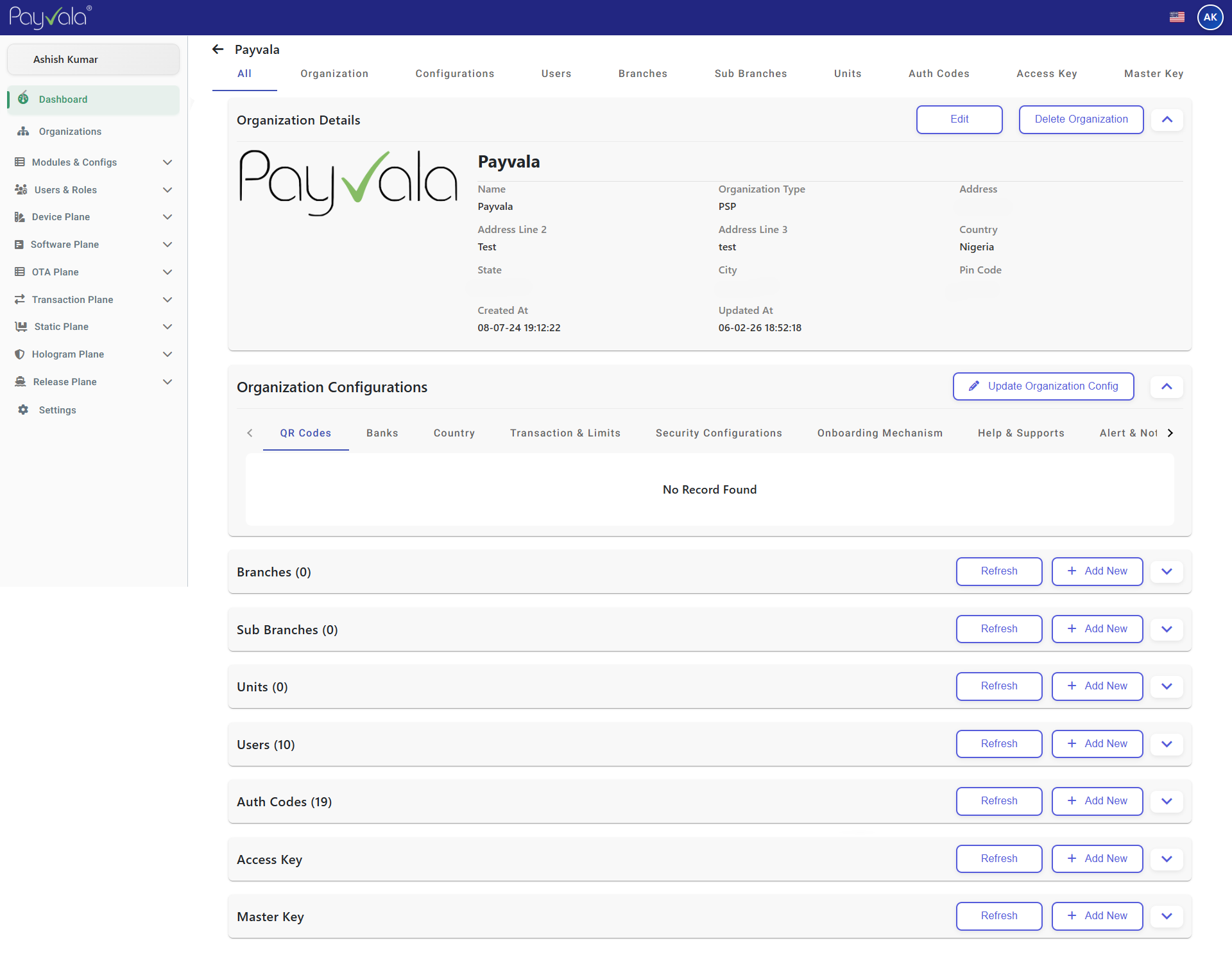The image size is (1232, 959).
Task: Click the large Payvala organization logo
Action: [x=348, y=183]
